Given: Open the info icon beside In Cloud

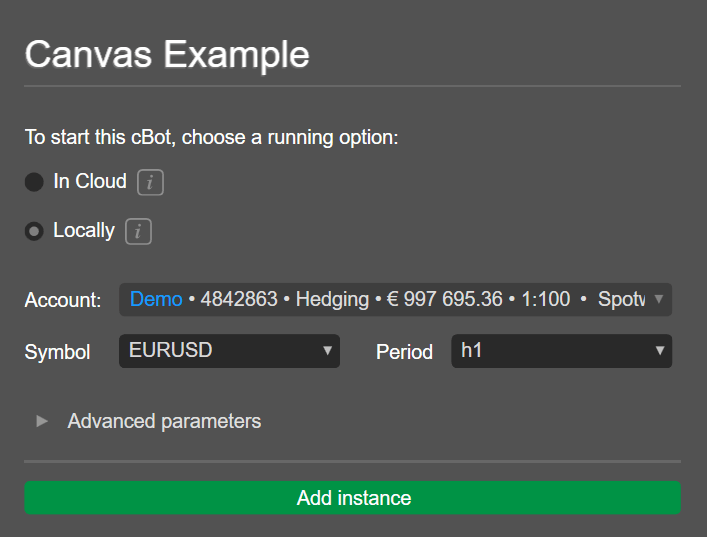Looking at the screenshot, I should coord(150,183).
